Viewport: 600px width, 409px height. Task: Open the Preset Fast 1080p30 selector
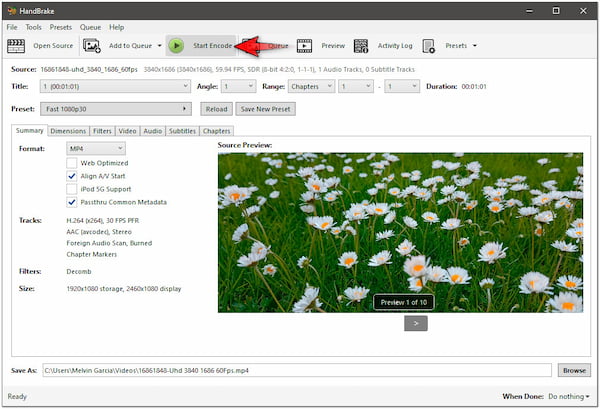[116, 109]
